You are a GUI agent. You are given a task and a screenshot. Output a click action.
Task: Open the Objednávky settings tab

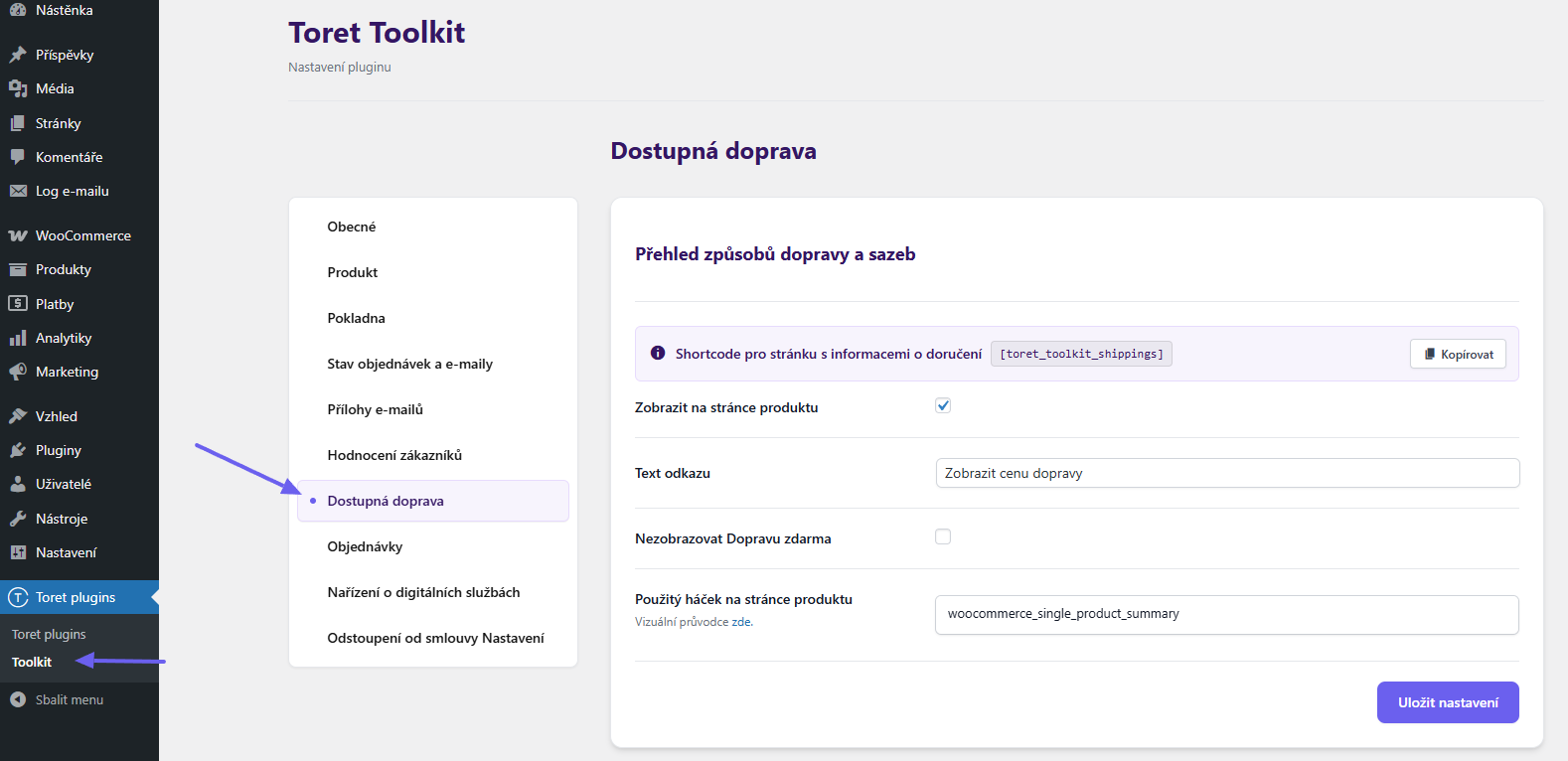pyautogui.click(x=433, y=546)
